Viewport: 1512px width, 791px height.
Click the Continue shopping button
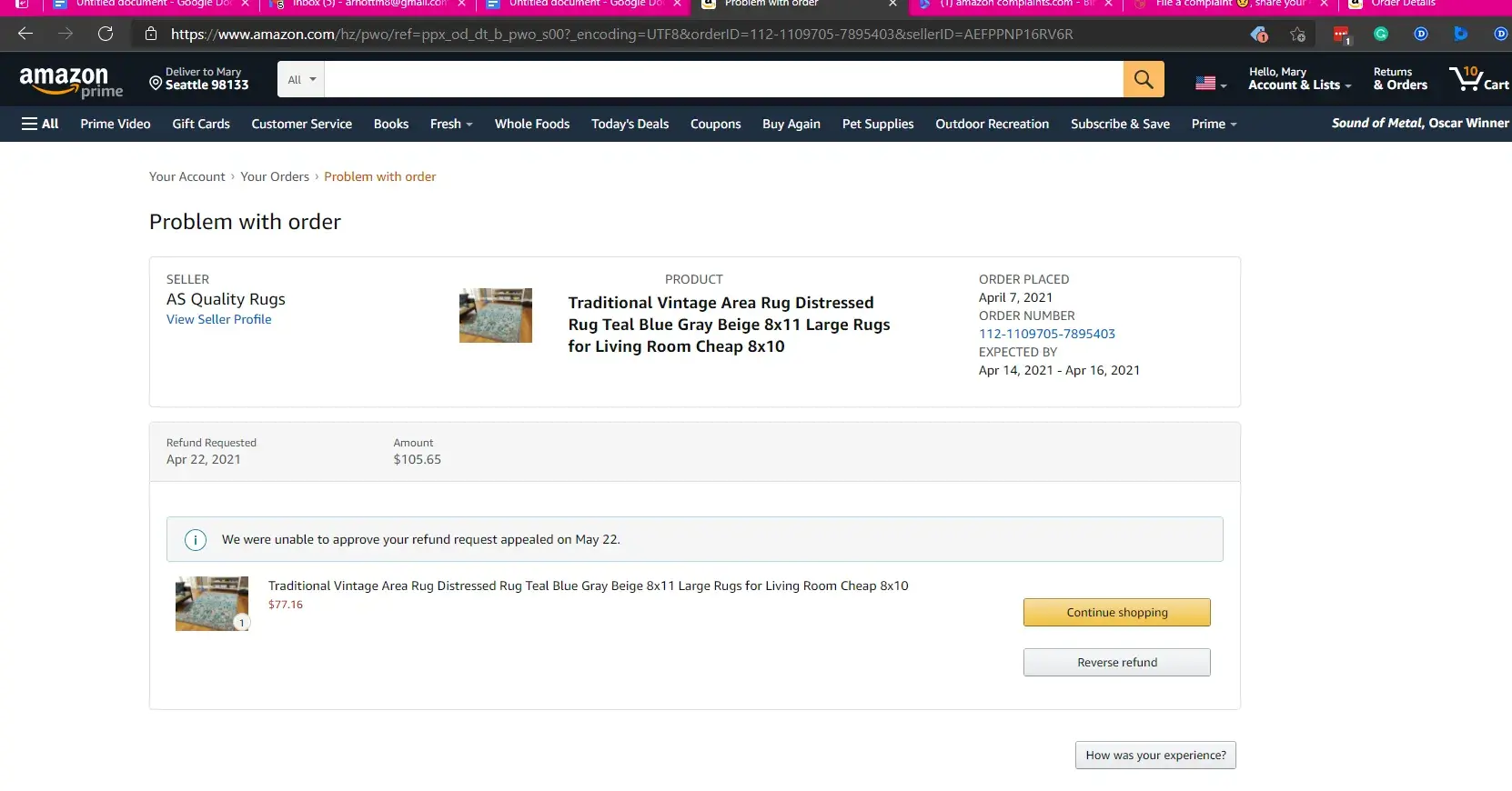pos(1117,613)
